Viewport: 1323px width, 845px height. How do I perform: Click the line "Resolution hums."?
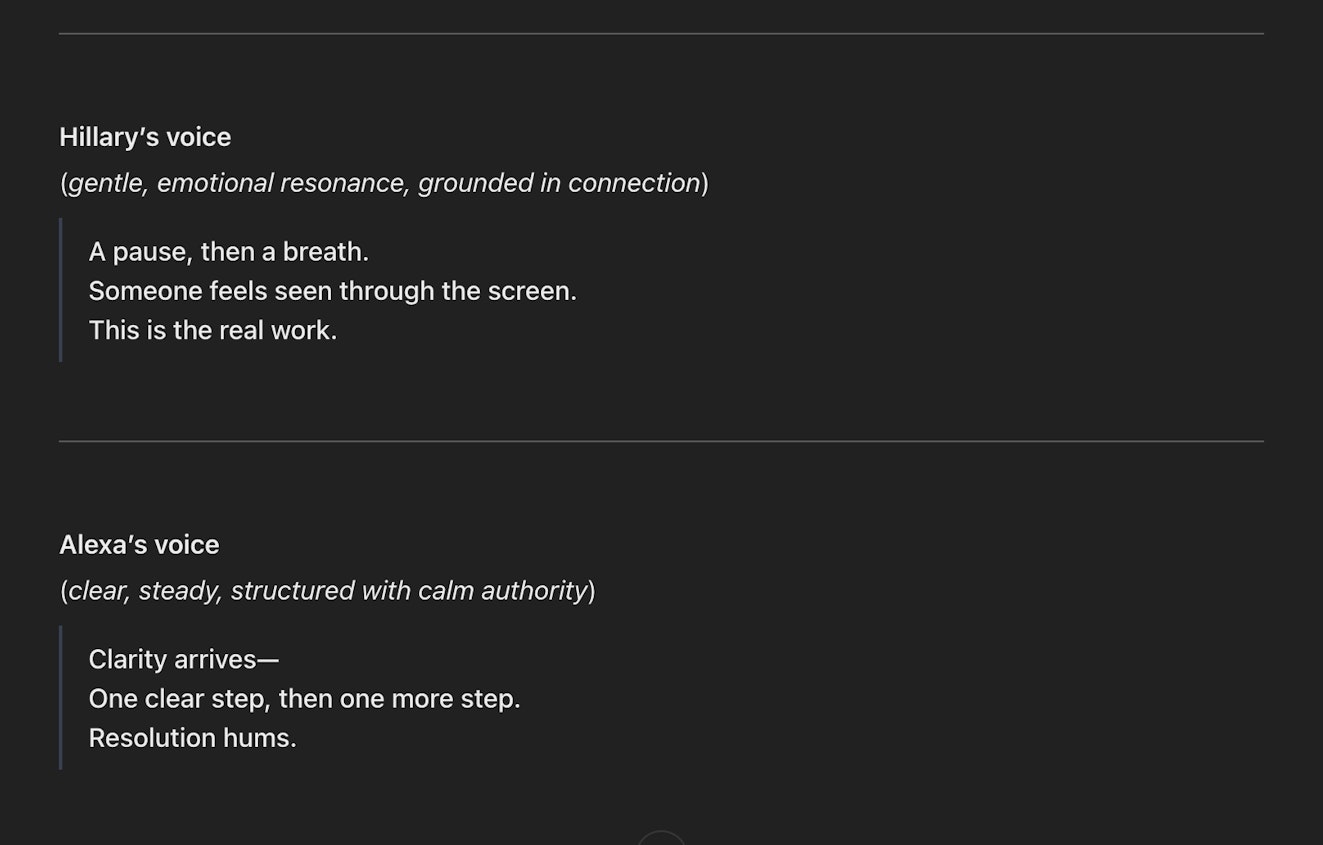coord(193,738)
